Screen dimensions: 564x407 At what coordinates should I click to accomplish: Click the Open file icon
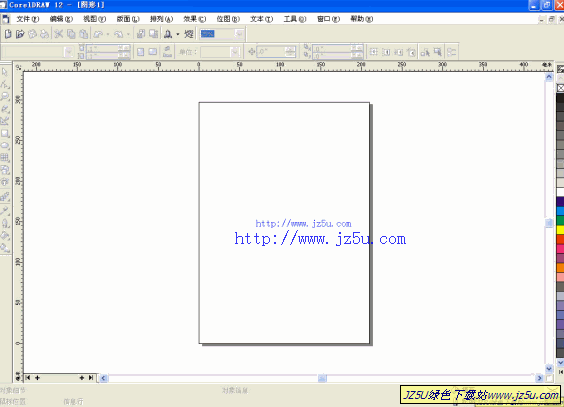(20, 34)
